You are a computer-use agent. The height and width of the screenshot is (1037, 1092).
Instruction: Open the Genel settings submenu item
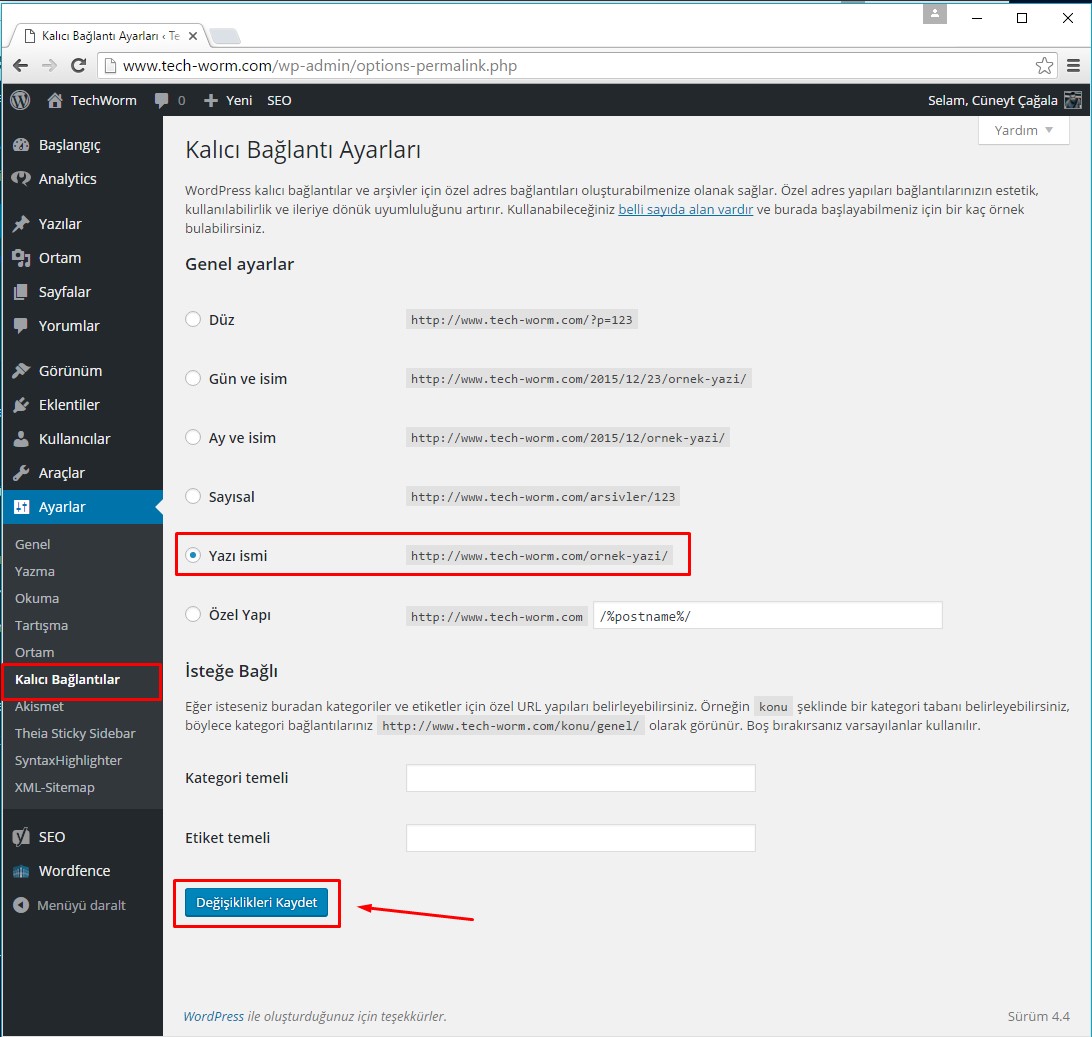point(32,545)
